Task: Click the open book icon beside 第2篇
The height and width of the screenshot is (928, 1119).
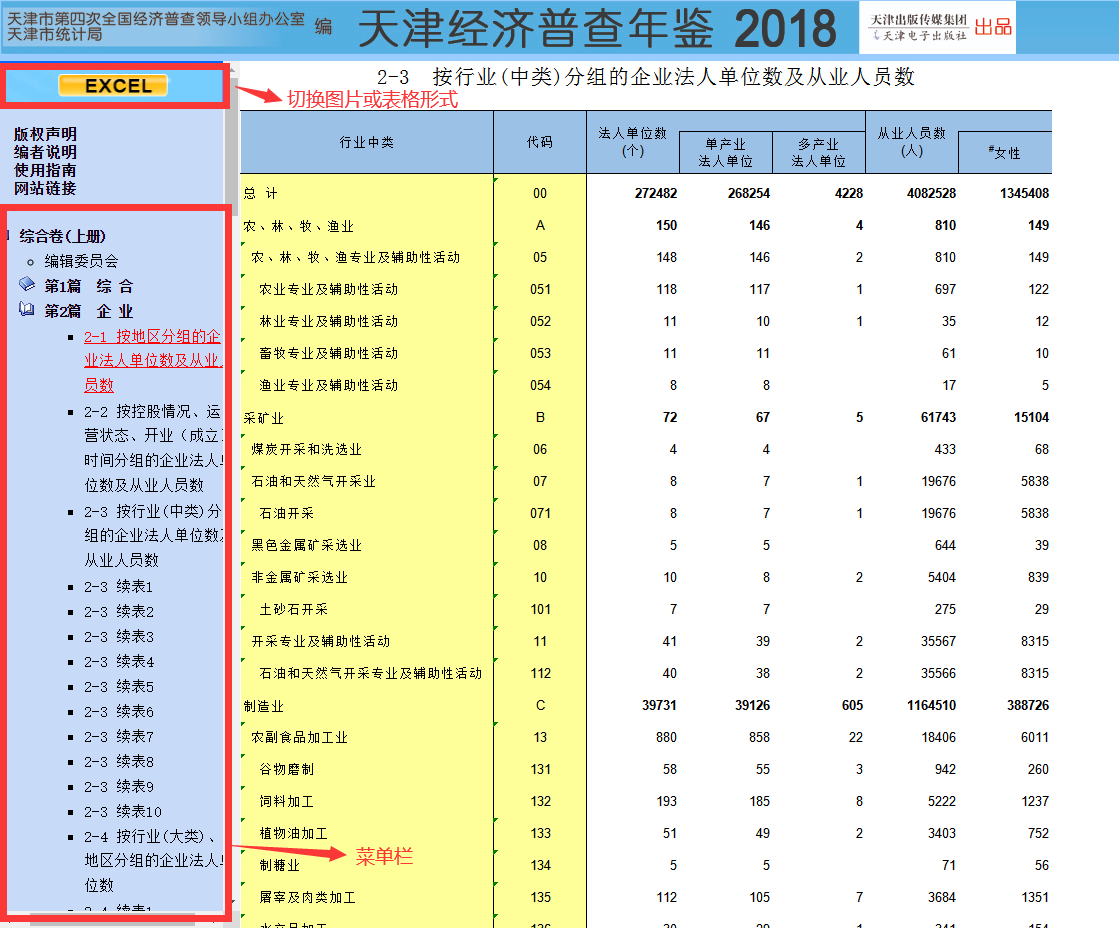Action: pos(26,310)
